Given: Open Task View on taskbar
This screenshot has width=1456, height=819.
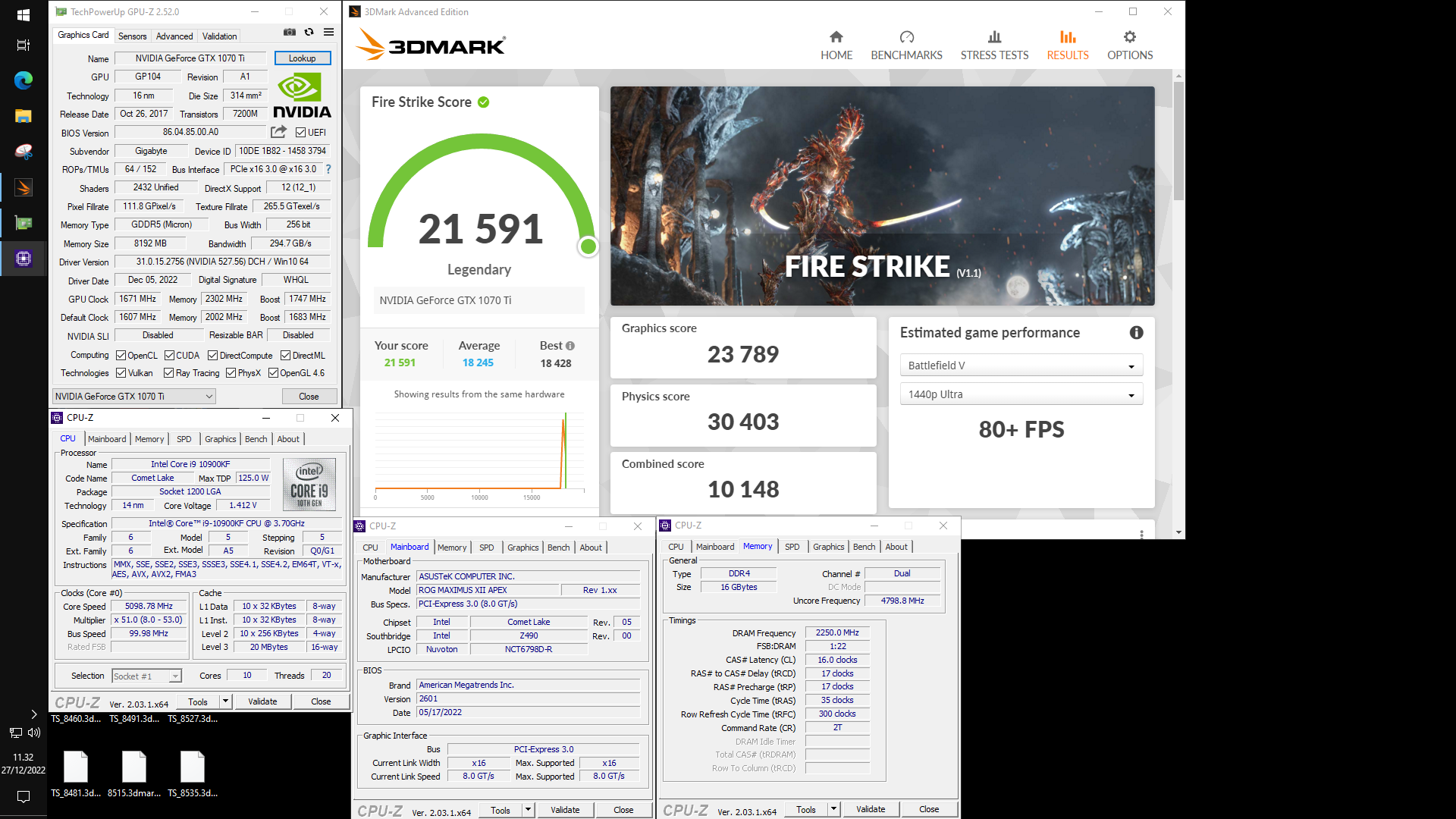Looking at the screenshot, I should [23, 45].
